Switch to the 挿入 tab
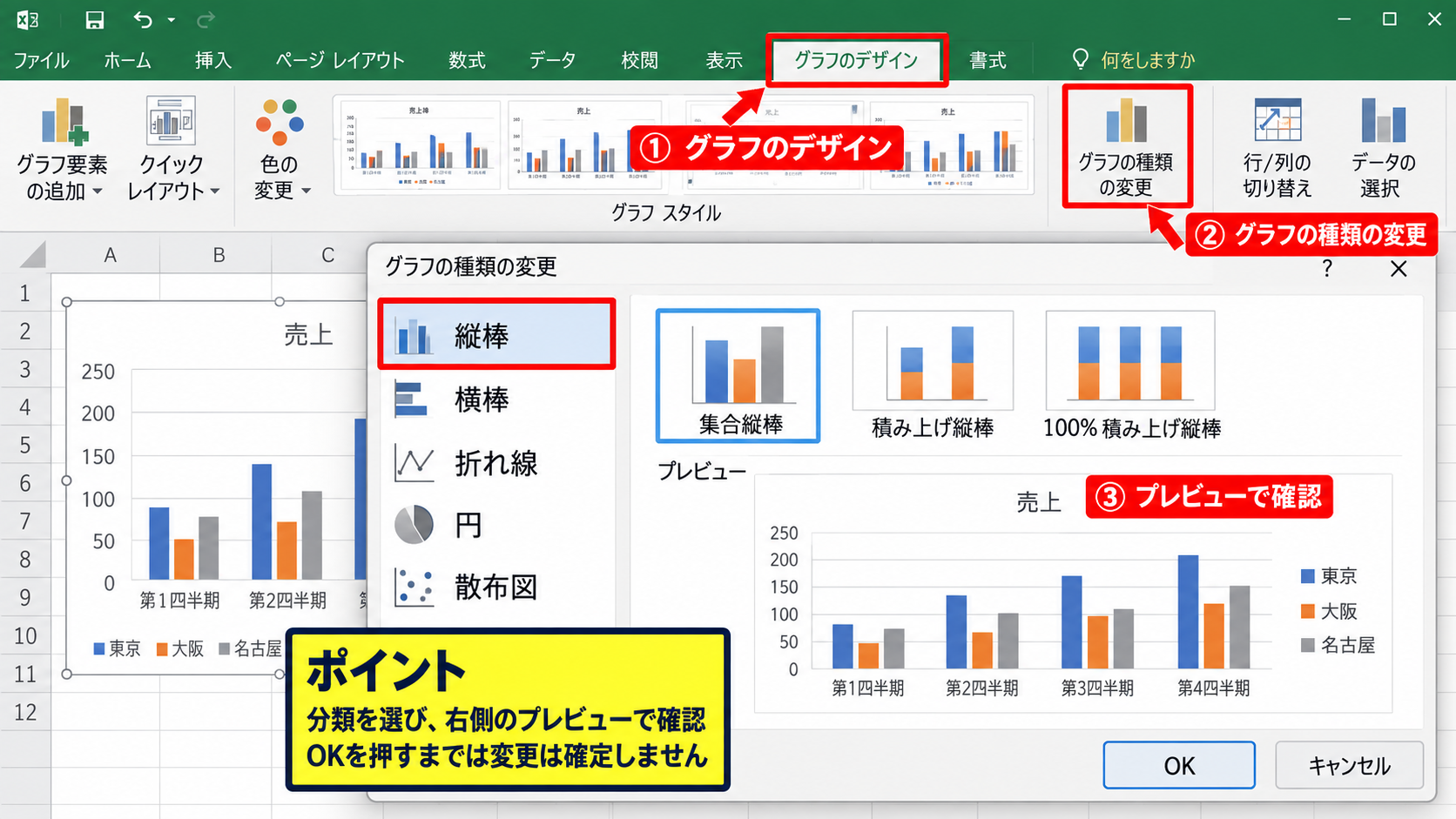 (x=213, y=60)
